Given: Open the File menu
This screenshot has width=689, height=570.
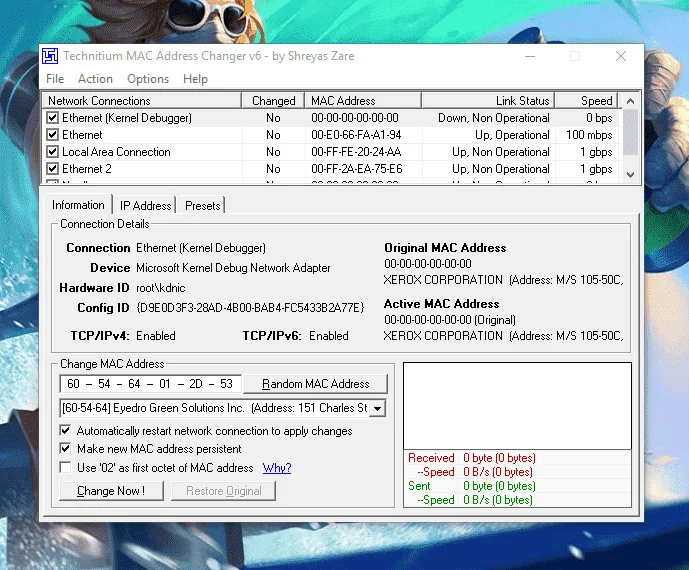Looking at the screenshot, I should [55, 79].
